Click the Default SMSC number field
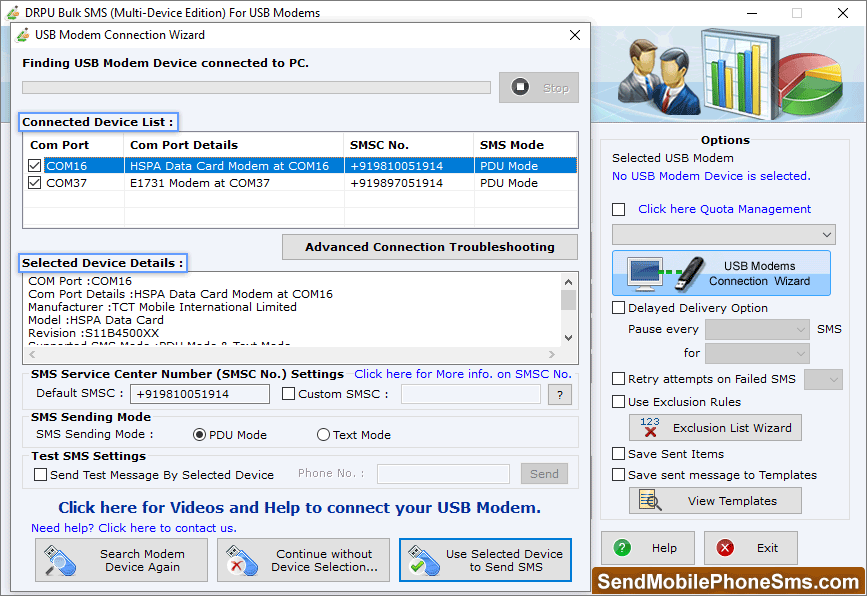This screenshot has height=596, width=867. coord(200,394)
